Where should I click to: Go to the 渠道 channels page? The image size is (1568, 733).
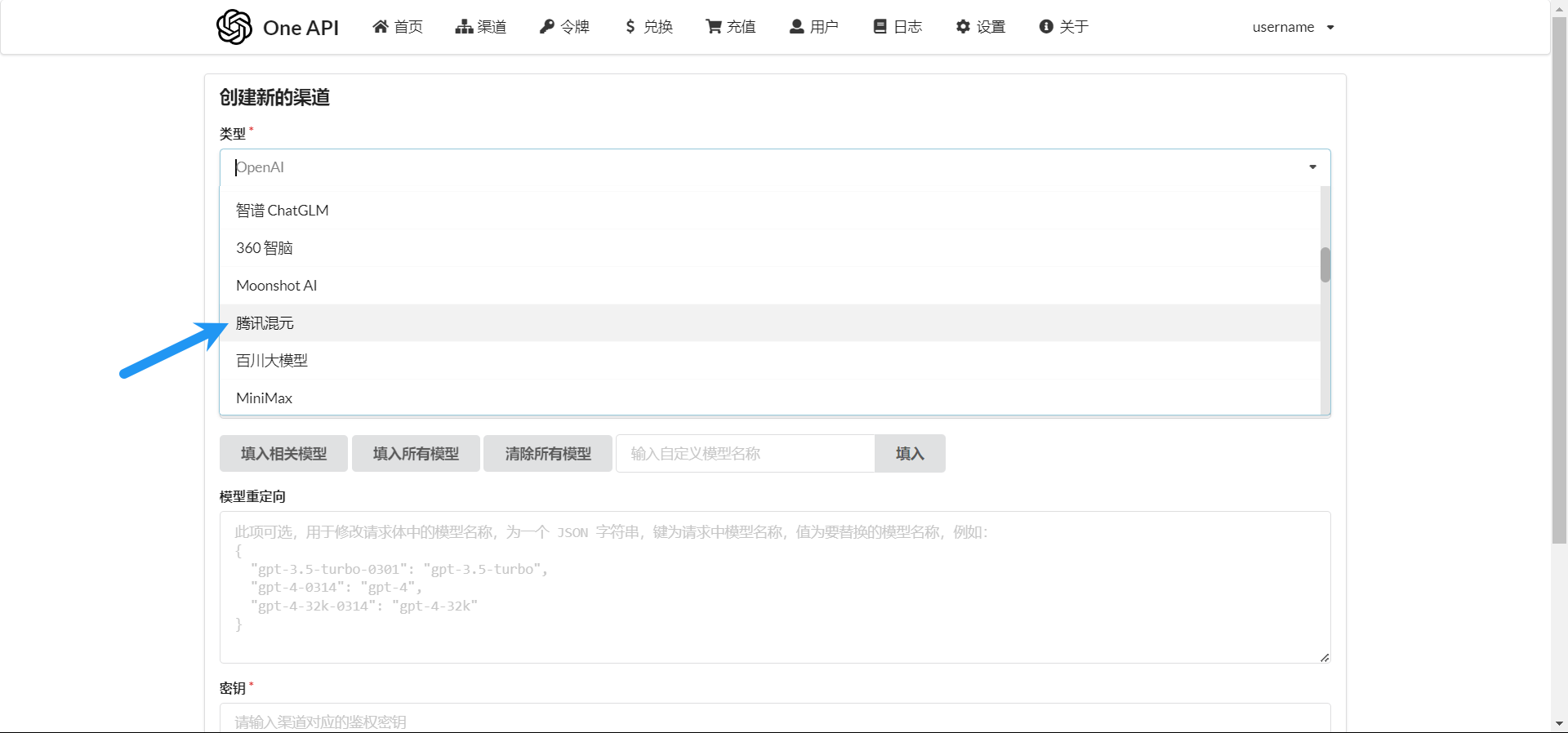pos(481,27)
